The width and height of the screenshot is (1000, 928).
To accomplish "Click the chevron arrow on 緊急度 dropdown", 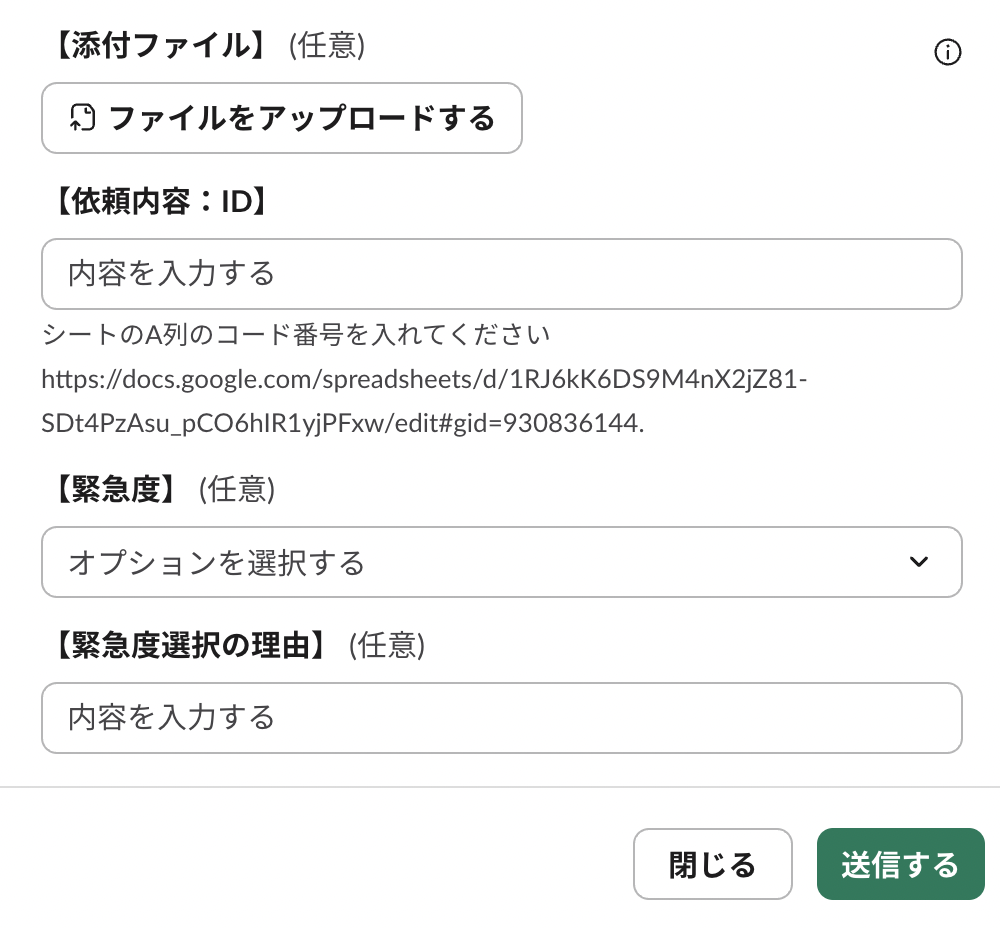I will (x=918, y=562).
